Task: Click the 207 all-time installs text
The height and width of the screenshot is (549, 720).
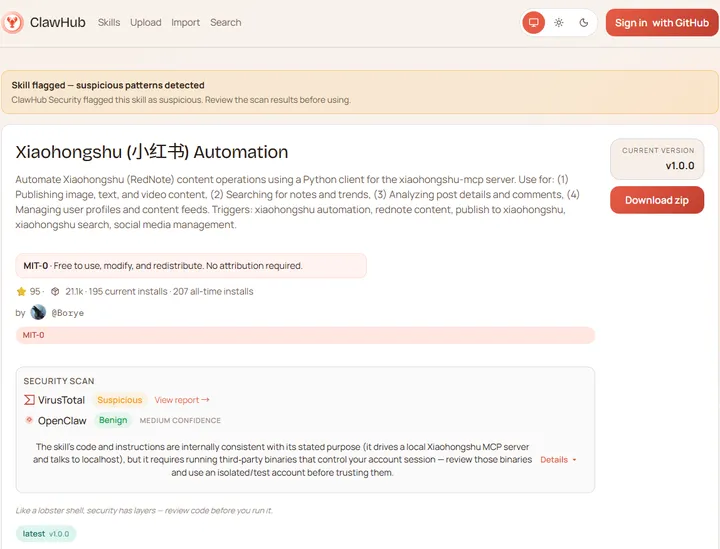Action: tap(213, 291)
